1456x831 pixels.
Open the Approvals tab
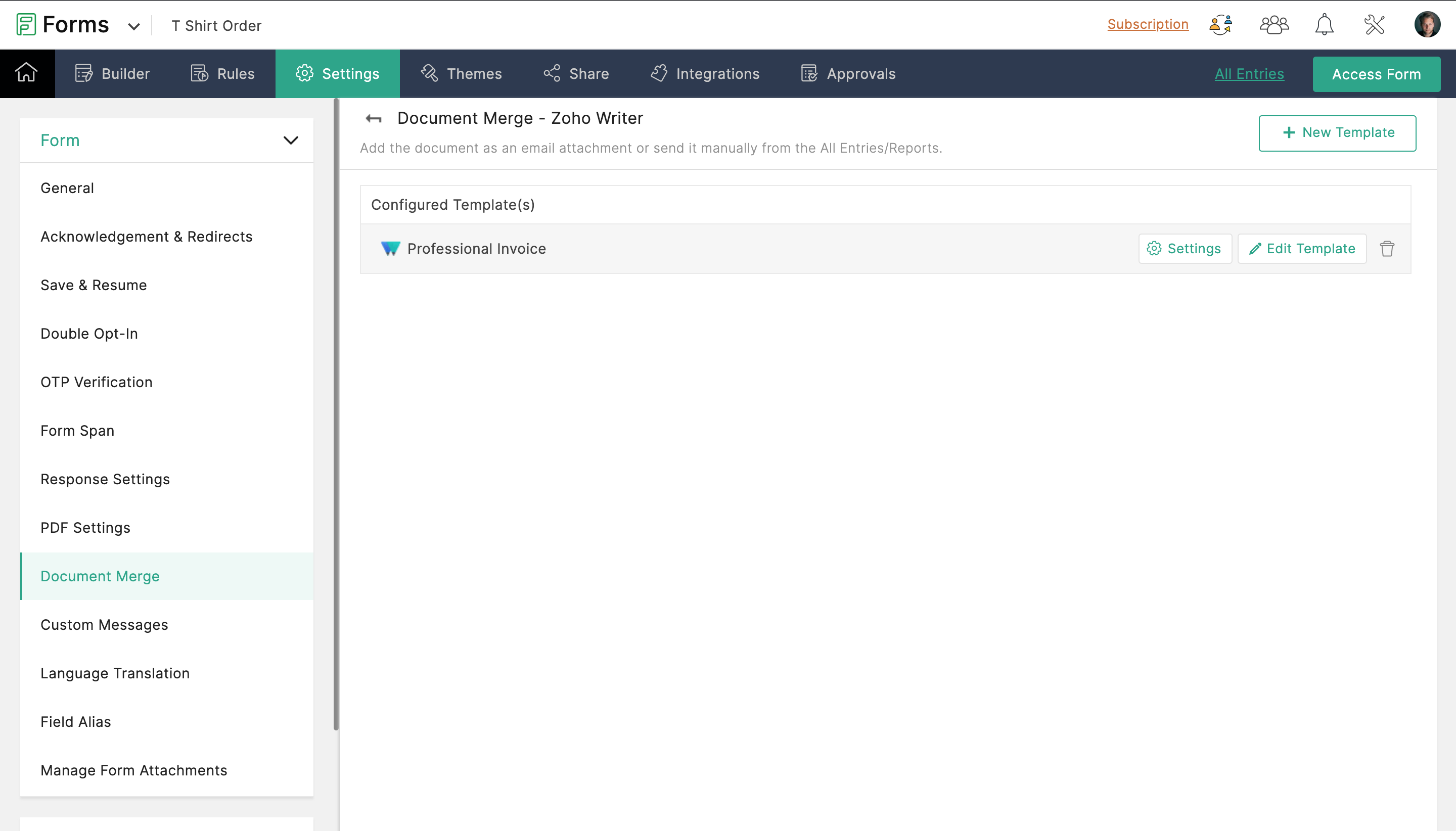coord(848,74)
